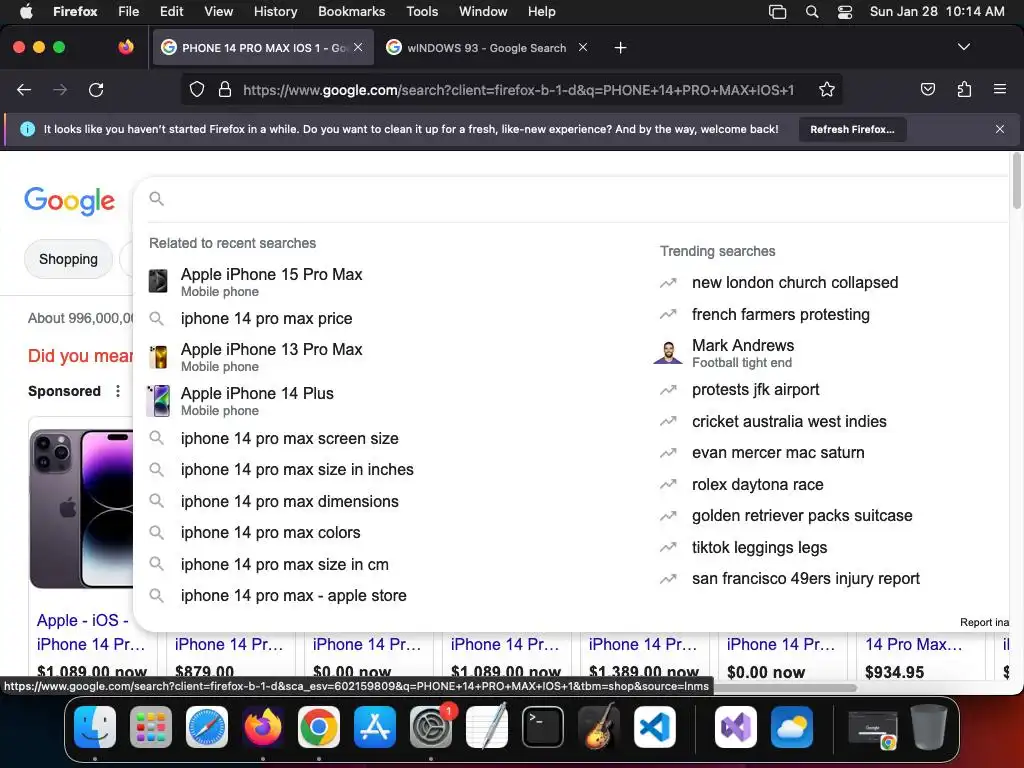Expand the list all tabs chevron
1024x768 pixels.
click(x=963, y=47)
